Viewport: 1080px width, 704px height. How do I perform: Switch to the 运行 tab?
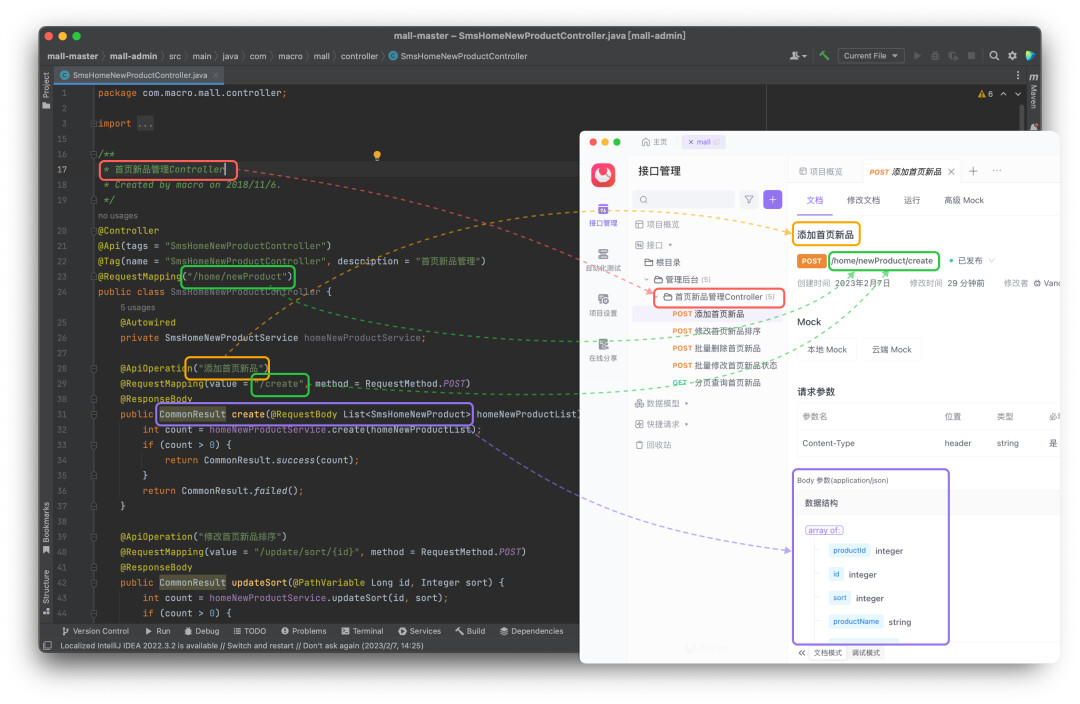[911, 200]
